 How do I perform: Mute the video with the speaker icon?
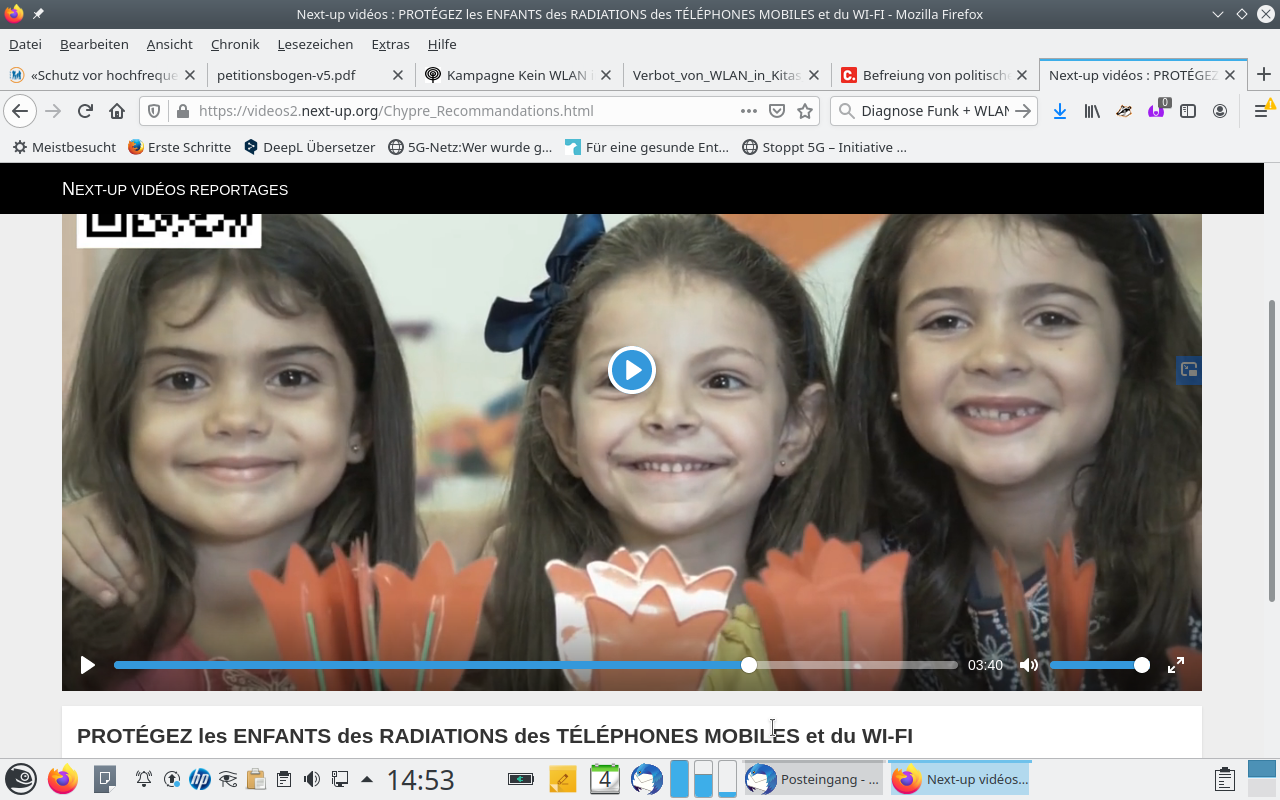1028,665
